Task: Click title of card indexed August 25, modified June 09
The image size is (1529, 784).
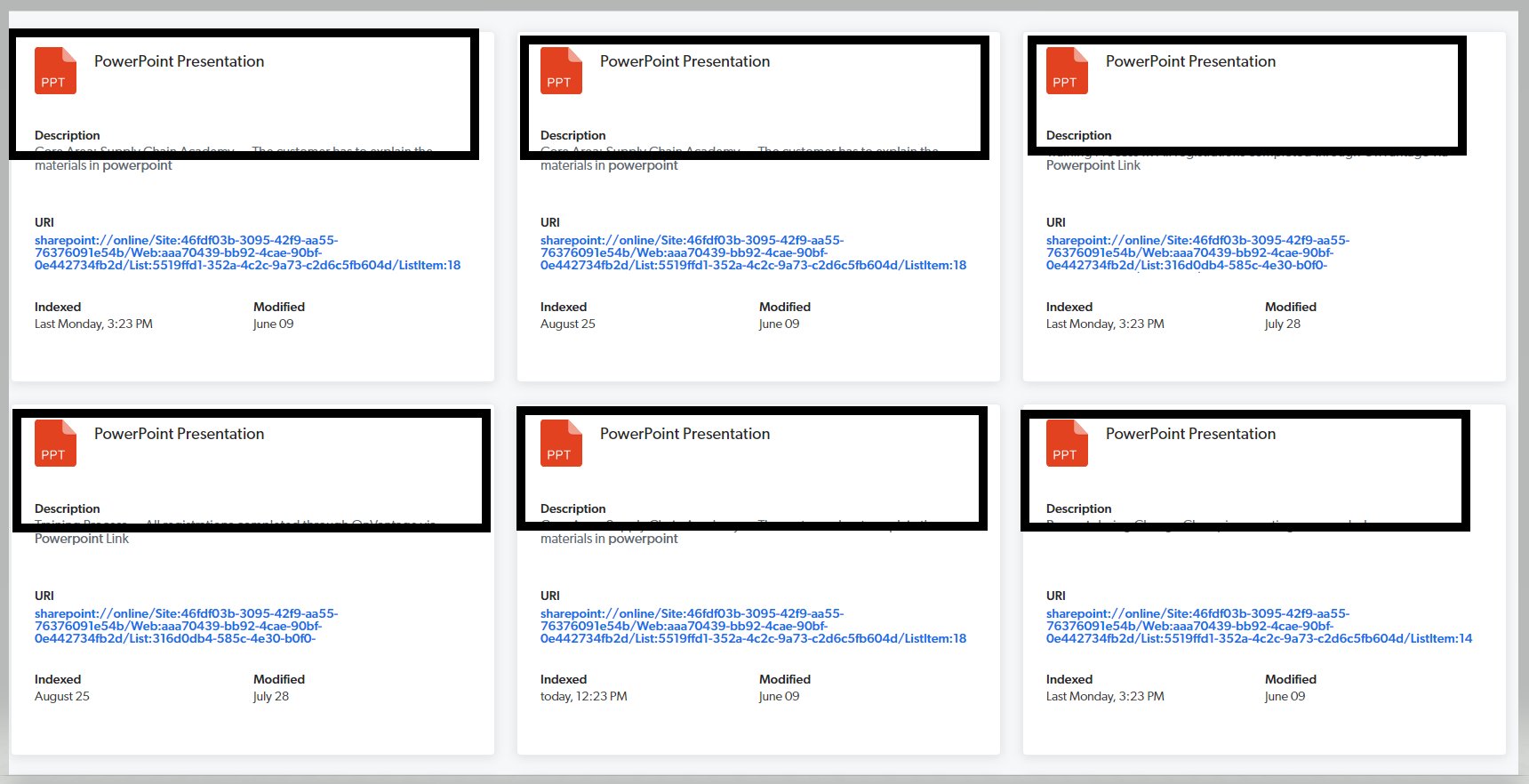Action: 684,61
